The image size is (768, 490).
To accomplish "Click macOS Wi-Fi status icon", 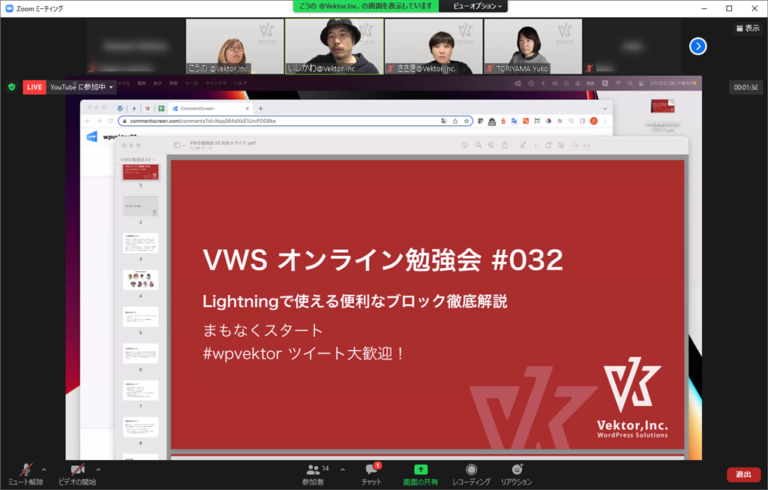I will [618, 83].
